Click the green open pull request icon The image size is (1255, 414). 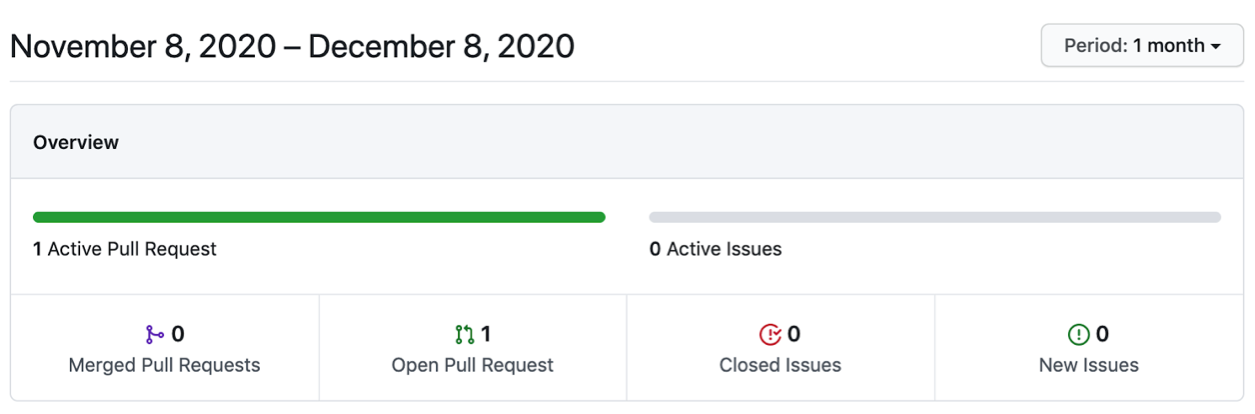(463, 334)
